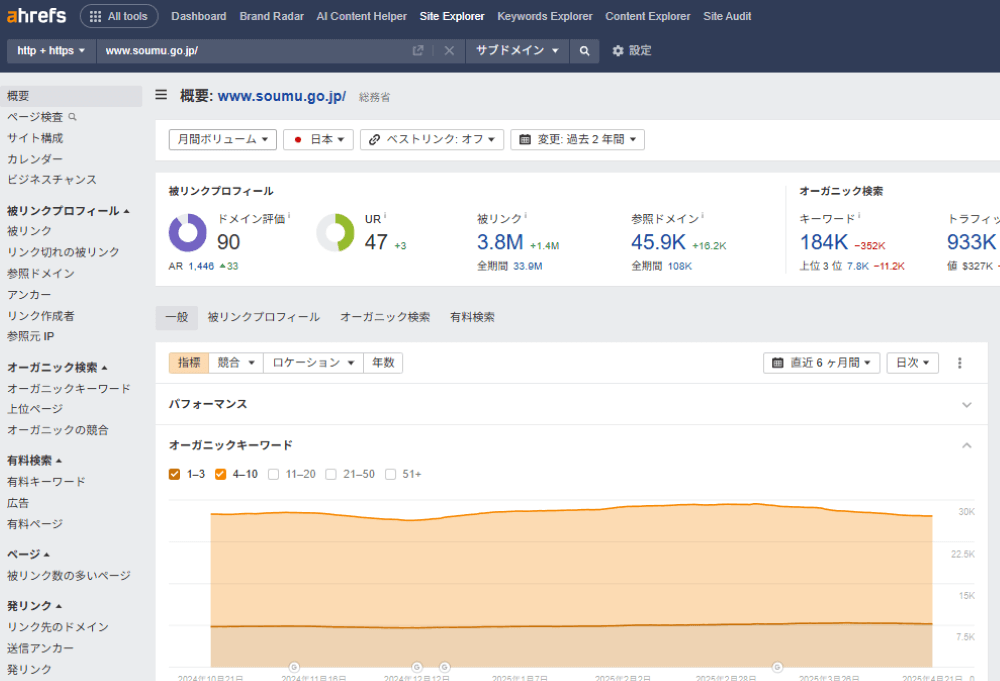Collapse the オーガニックキーワード section

pyautogui.click(x=967, y=445)
